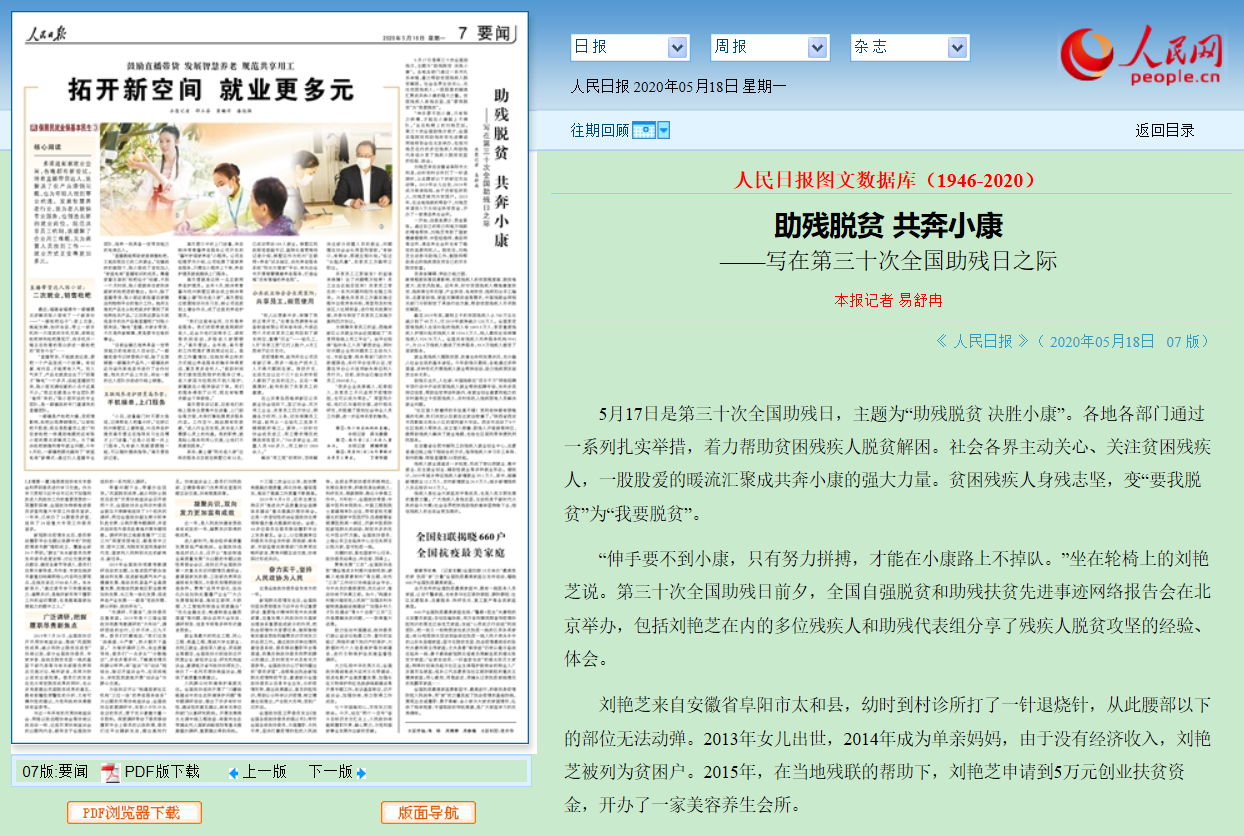The height and width of the screenshot is (836, 1244).
Task: Expand the 周报 dropdown
Action: 817,47
